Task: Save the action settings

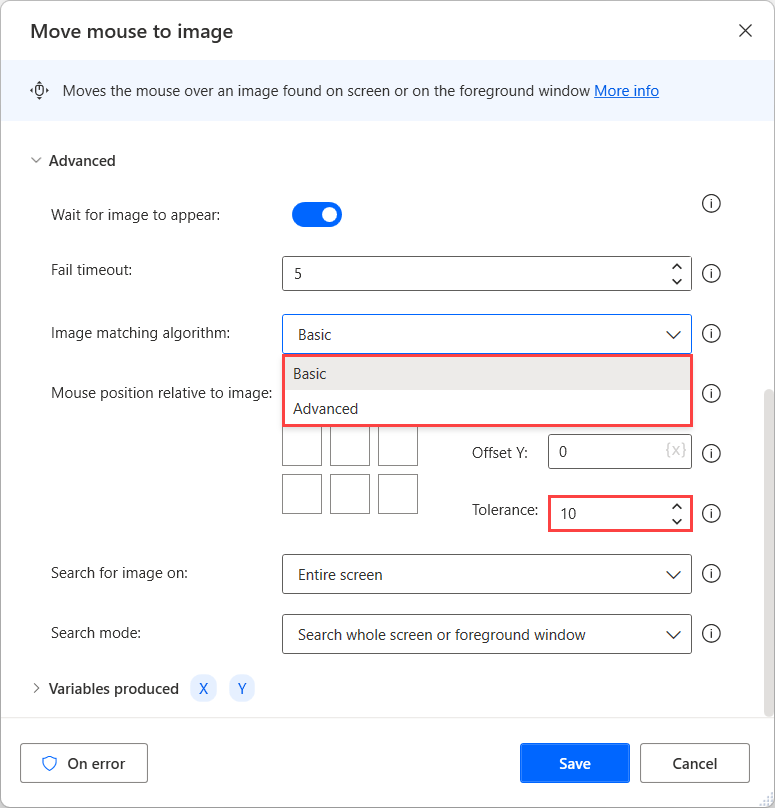Action: coord(574,763)
